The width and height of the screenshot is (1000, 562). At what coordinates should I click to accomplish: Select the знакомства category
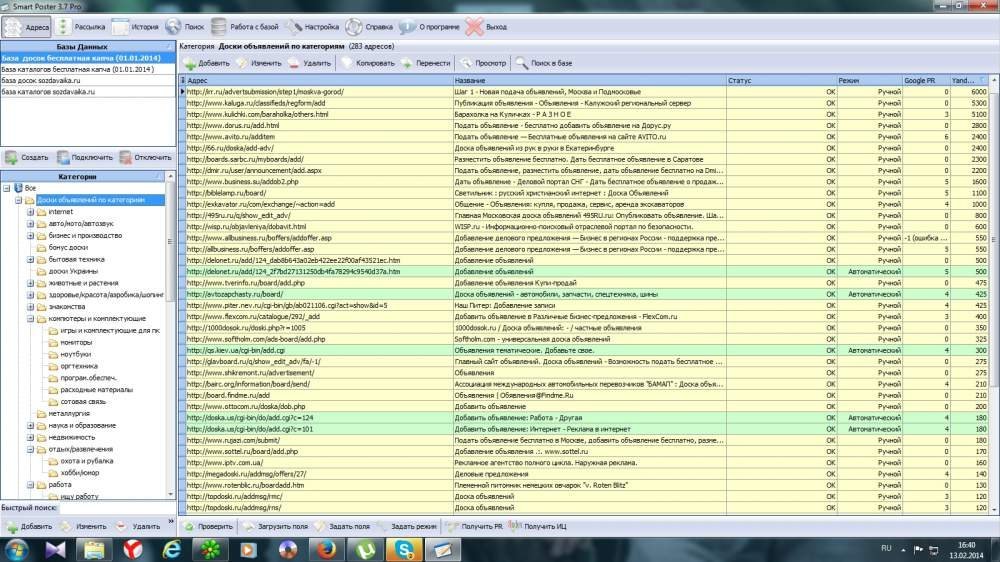point(66,307)
